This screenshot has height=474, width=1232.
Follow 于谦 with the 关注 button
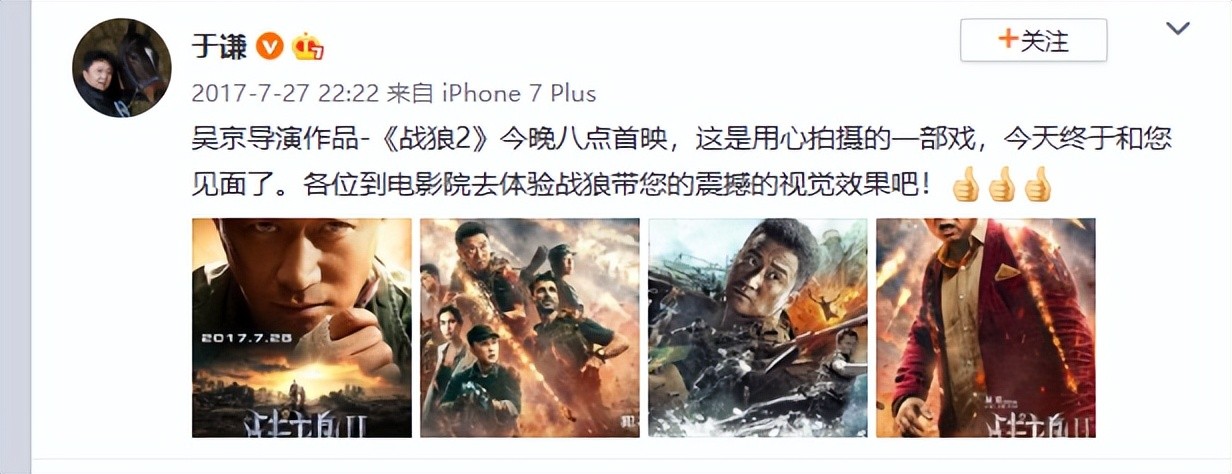point(1033,41)
